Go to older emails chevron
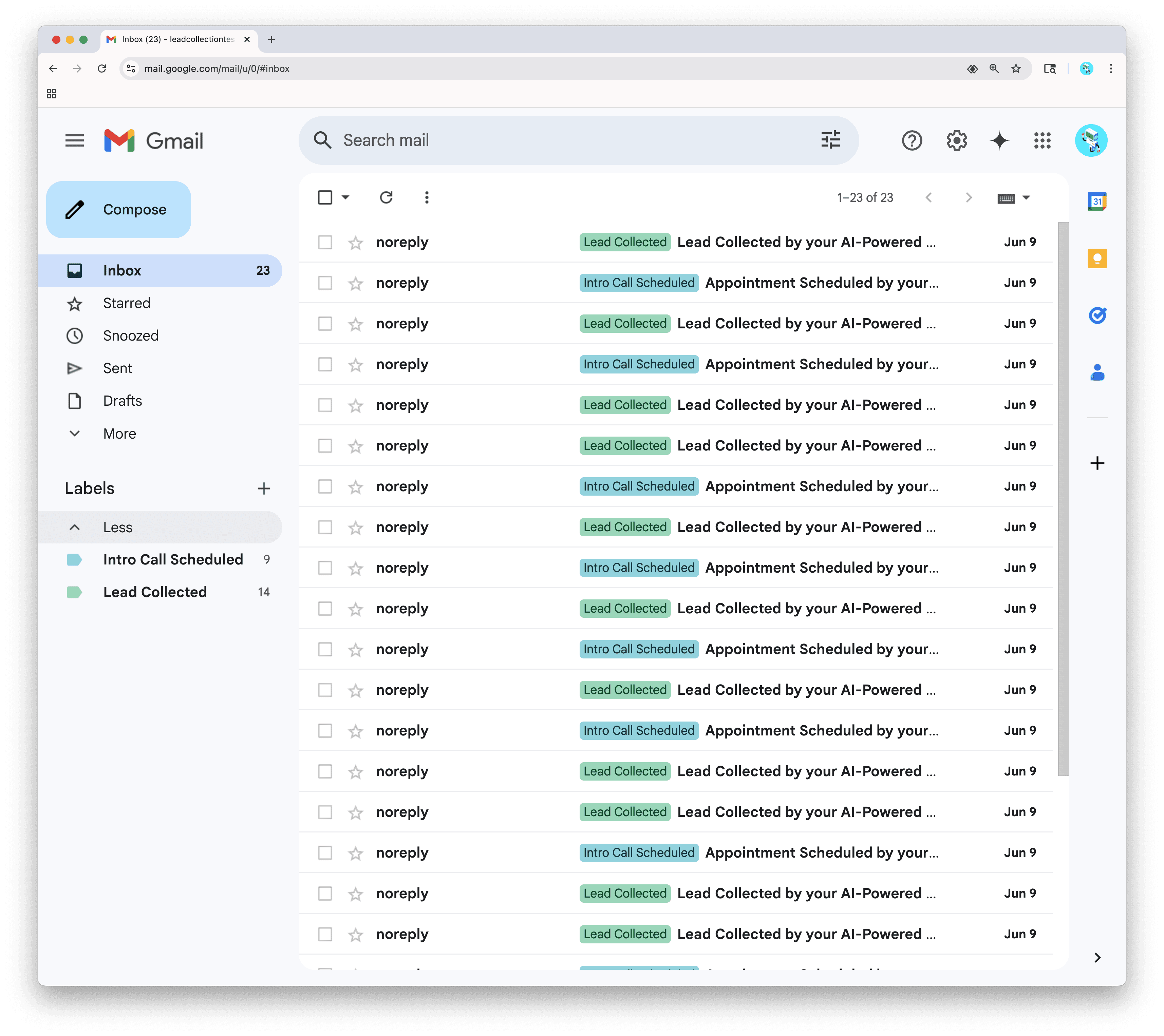 pyautogui.click(x=969, y=197)
